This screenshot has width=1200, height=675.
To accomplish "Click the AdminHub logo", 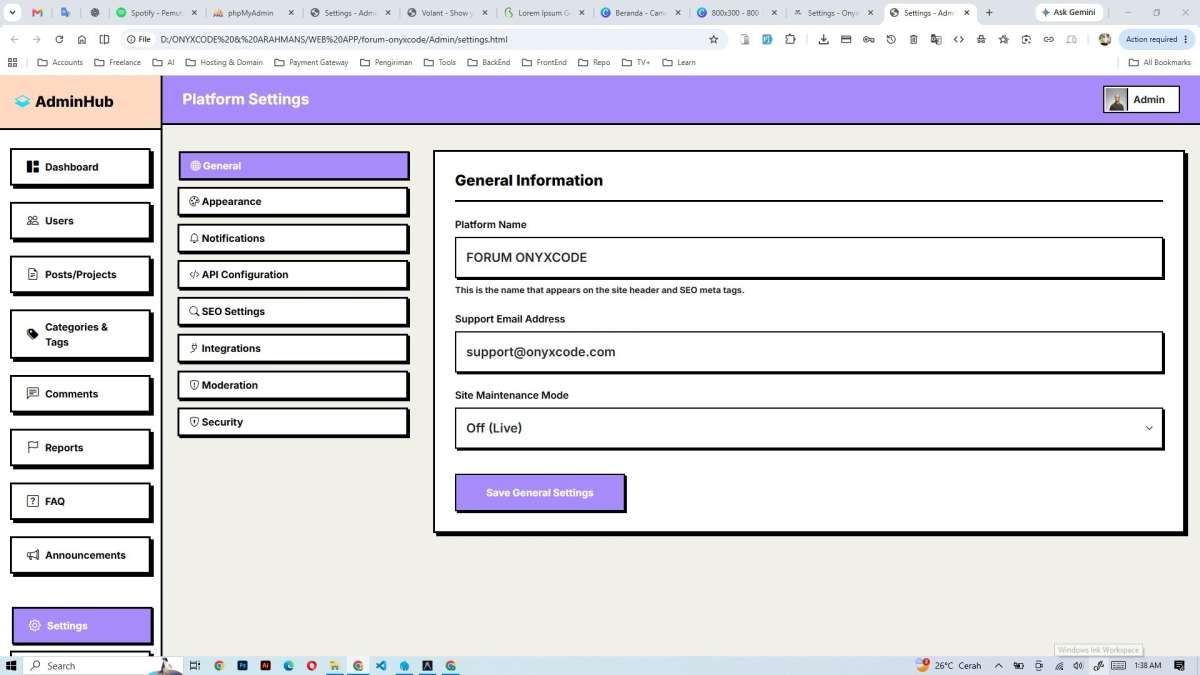I will 64,101.
